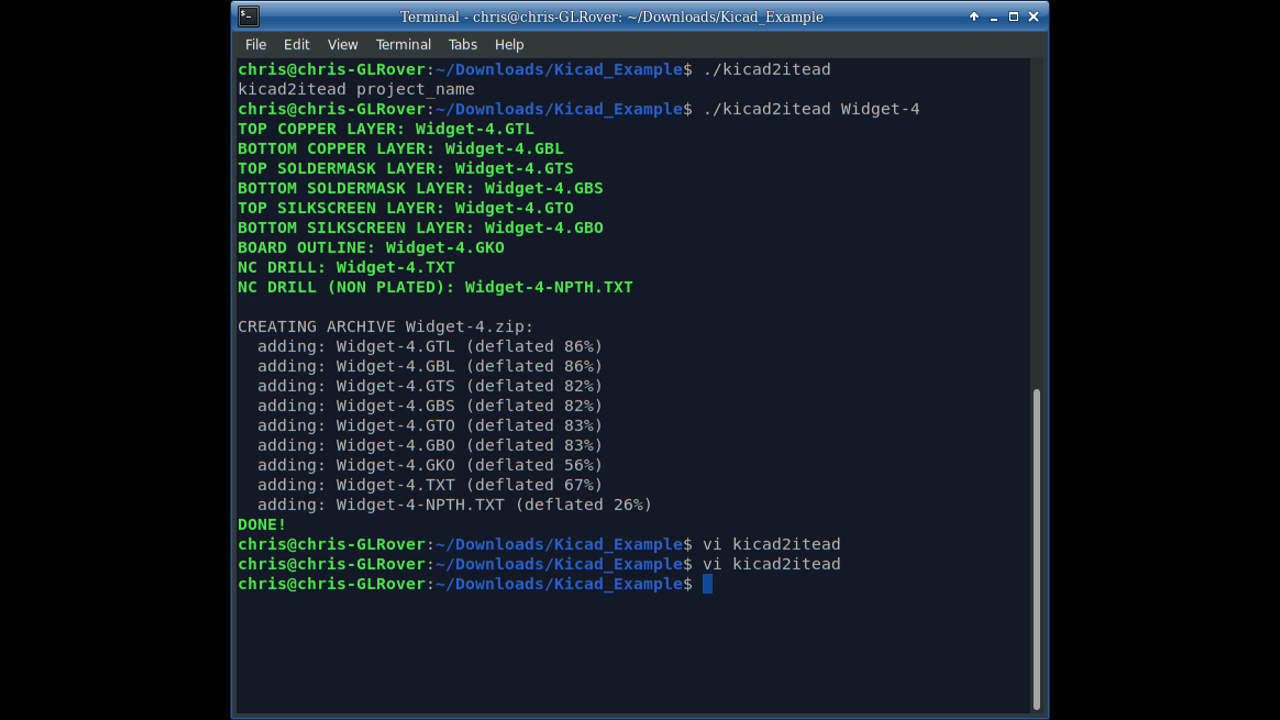Click the maximize icon in the title bar
The height and width of the screenshot is (720, 1280).
click(1014, 16)
